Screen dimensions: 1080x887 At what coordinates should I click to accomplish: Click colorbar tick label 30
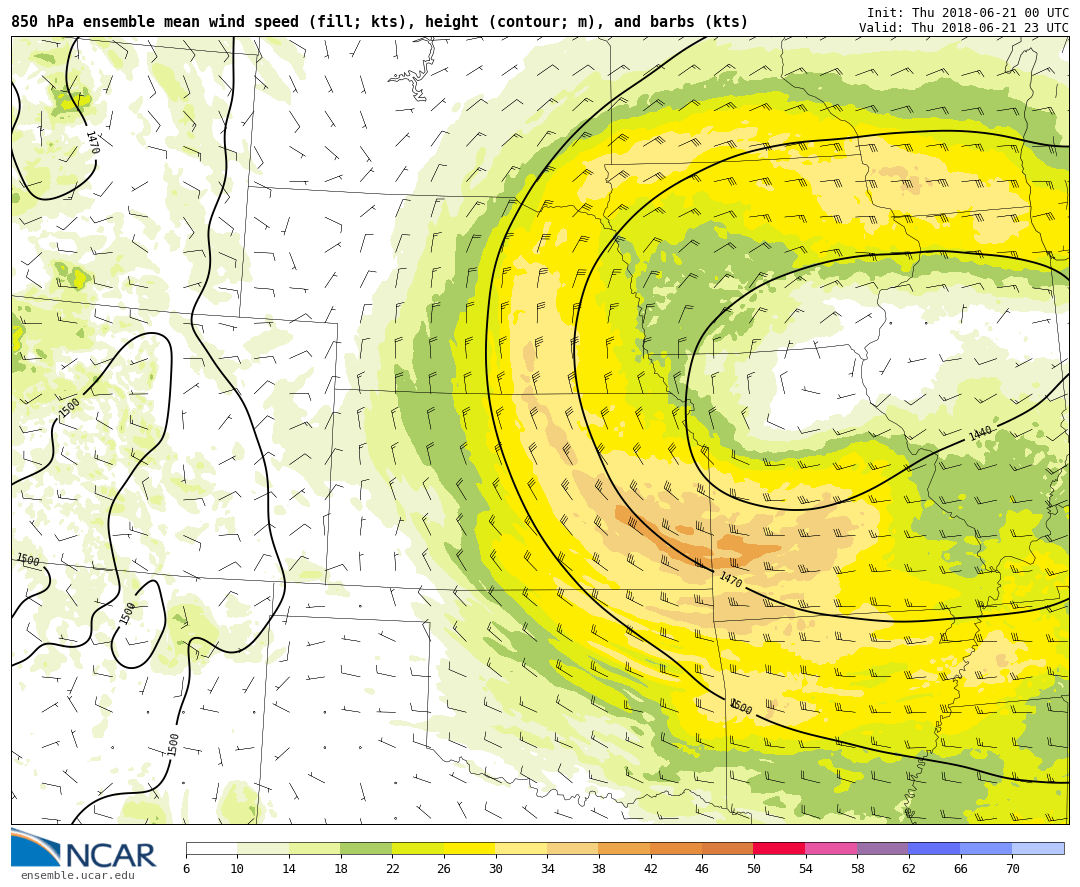click(x=495, y=868)
